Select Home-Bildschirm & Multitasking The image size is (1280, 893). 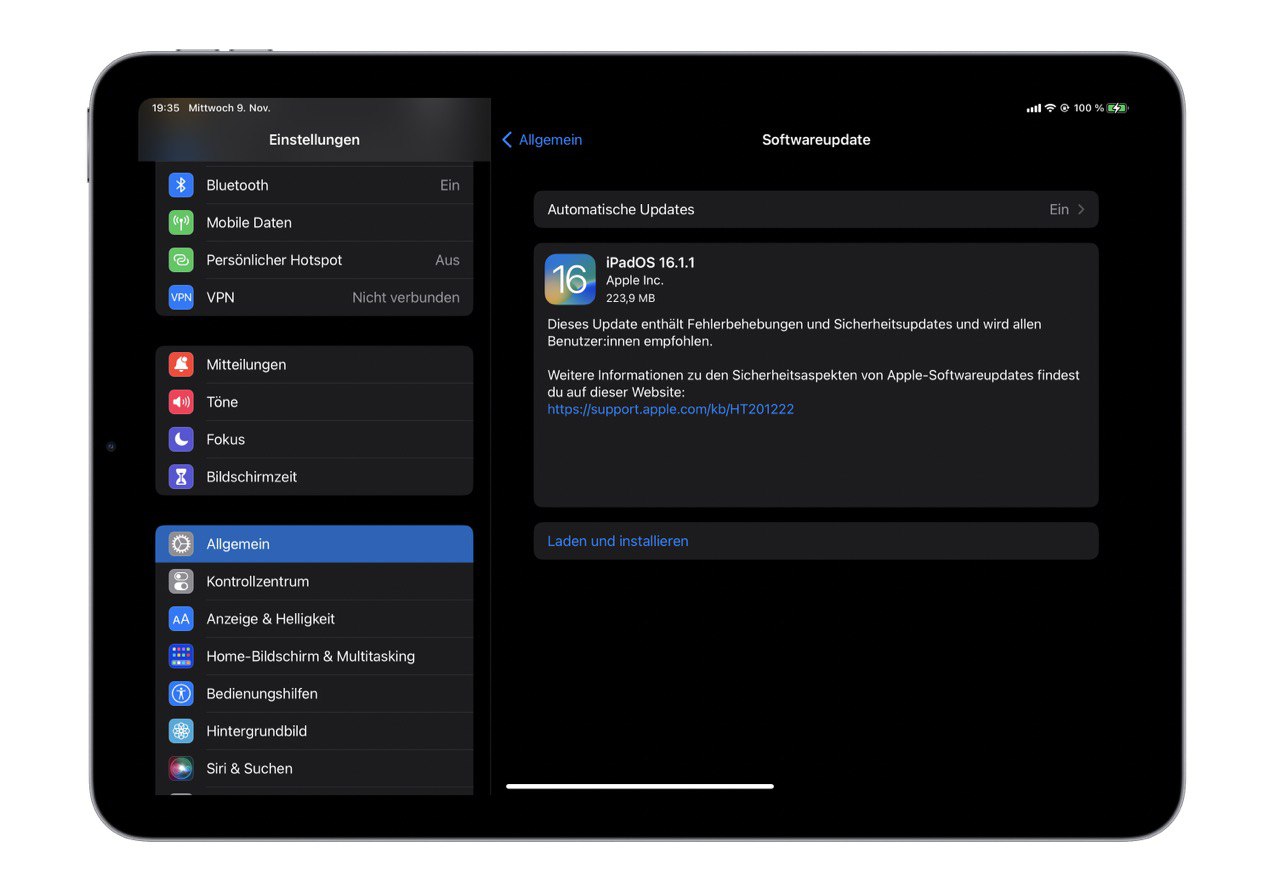[x=314, y=656]
